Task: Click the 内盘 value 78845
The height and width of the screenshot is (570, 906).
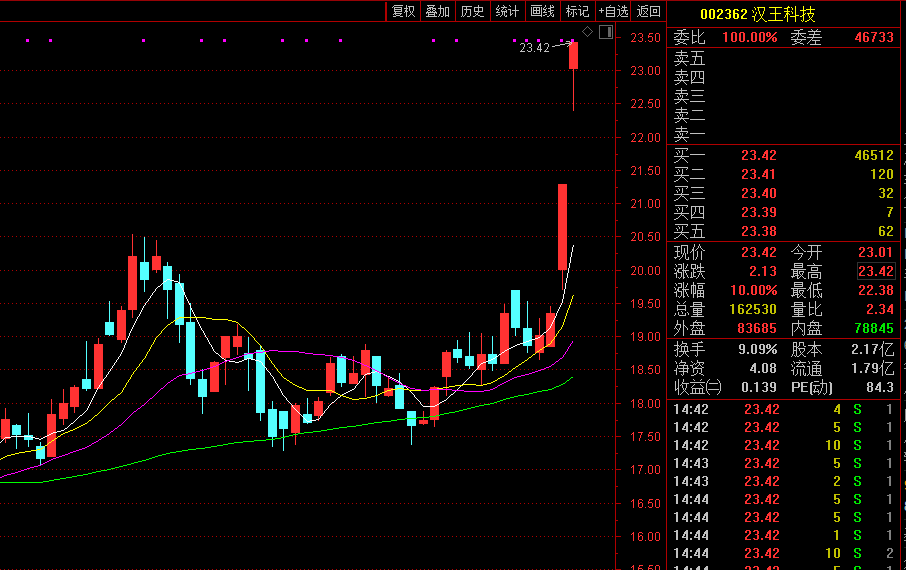Action: [874, 329]
